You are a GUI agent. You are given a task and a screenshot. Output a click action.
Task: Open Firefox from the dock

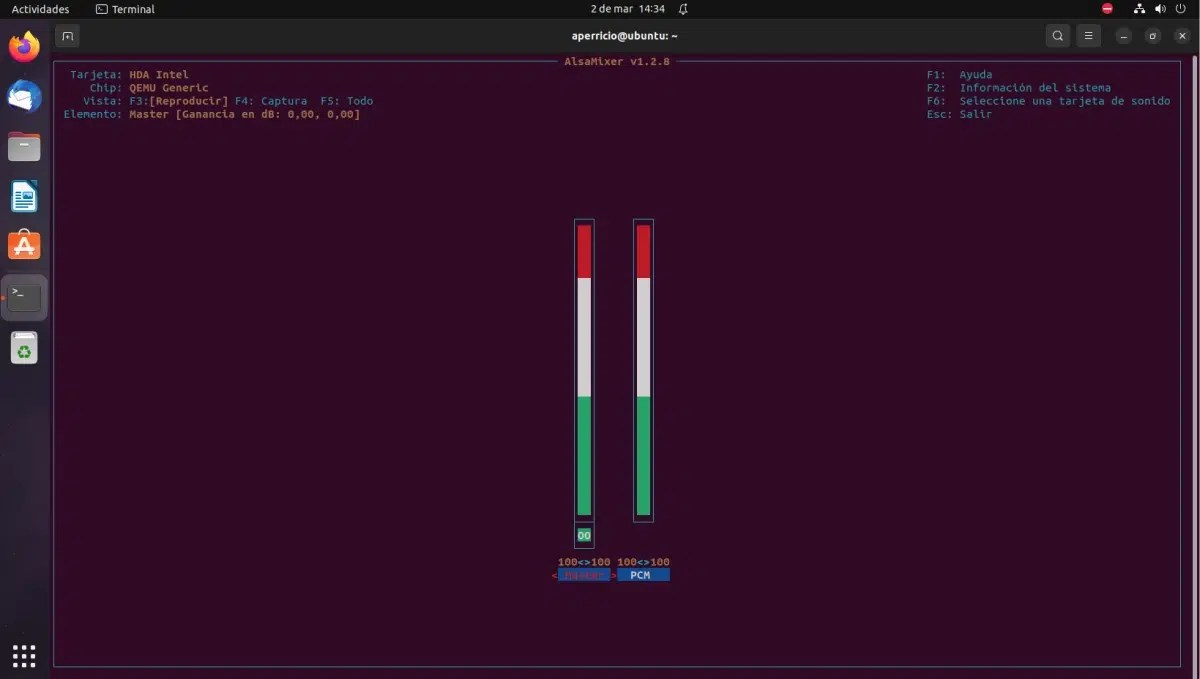[x=23, y=46]
